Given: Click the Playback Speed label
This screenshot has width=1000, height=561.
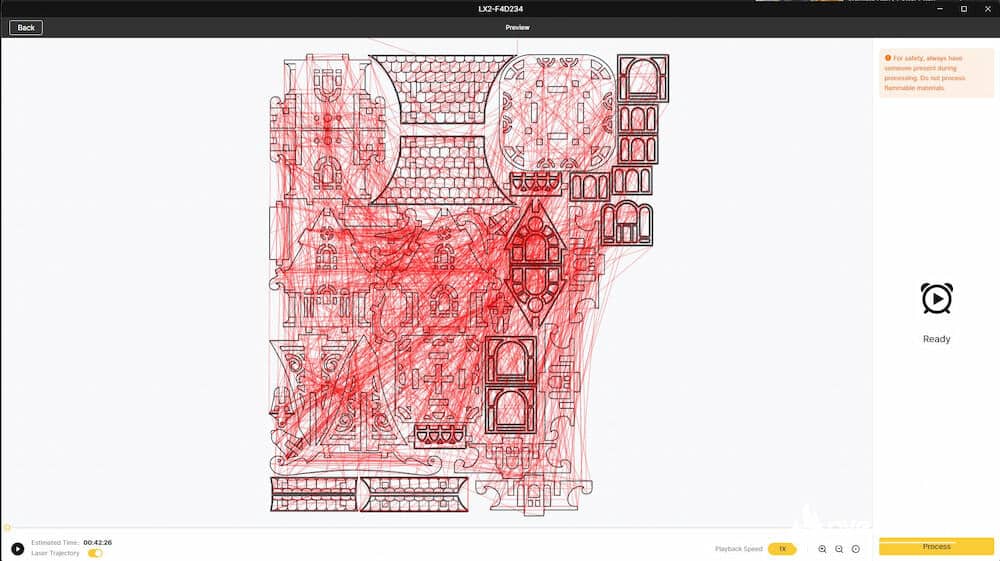Looking at the screenshot, I should (739, 549).
